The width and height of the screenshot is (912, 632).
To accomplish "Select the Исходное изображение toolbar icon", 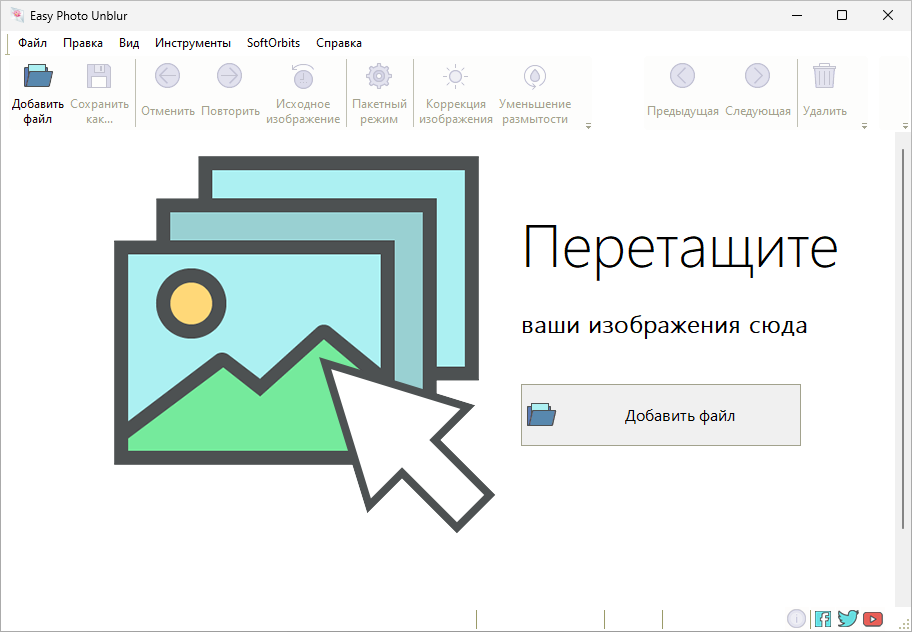I will click(302, 78).
